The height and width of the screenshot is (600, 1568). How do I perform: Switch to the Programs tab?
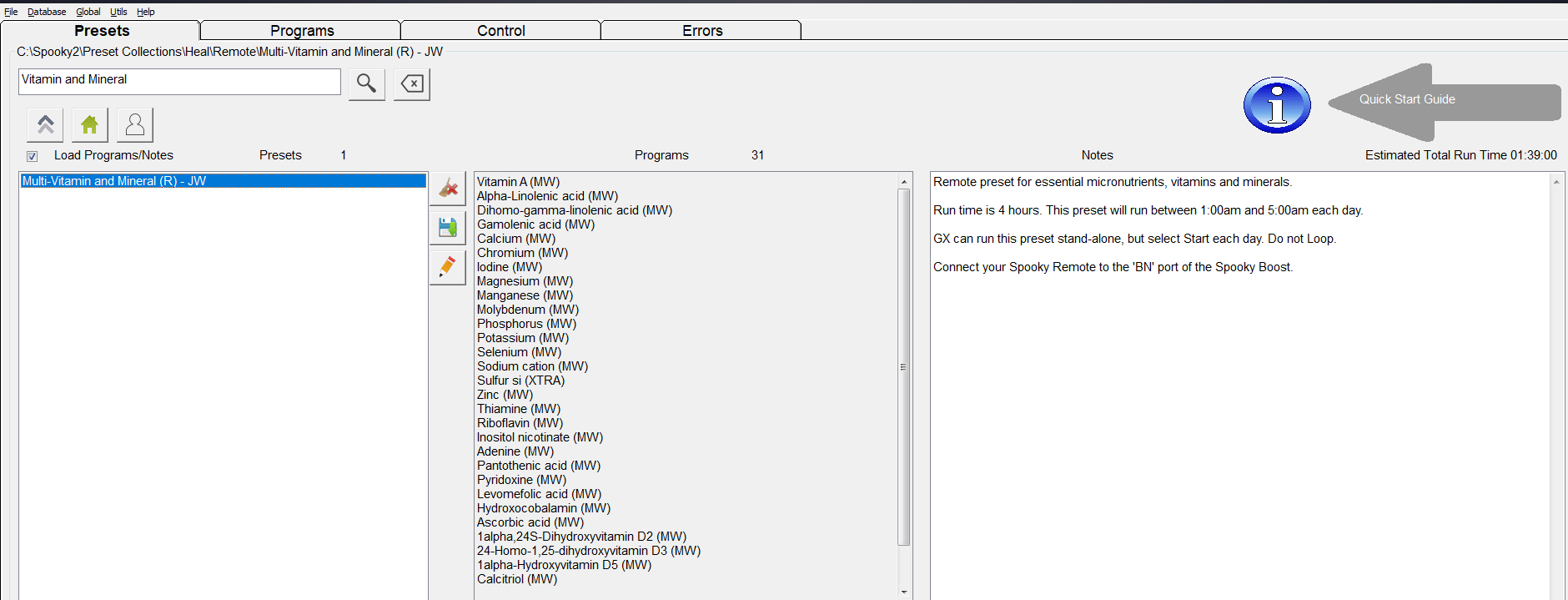click(x=301, y=31)
